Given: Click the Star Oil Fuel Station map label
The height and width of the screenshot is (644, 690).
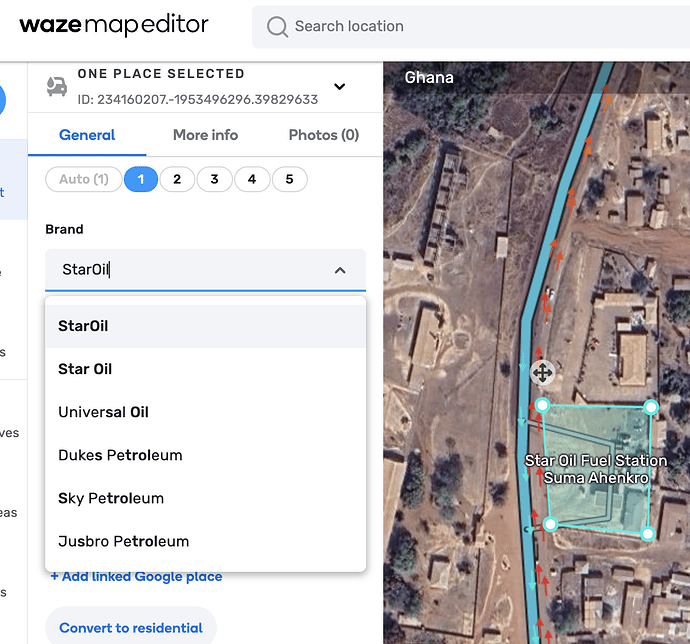Looking at the screenshot, I should point(596,469).
